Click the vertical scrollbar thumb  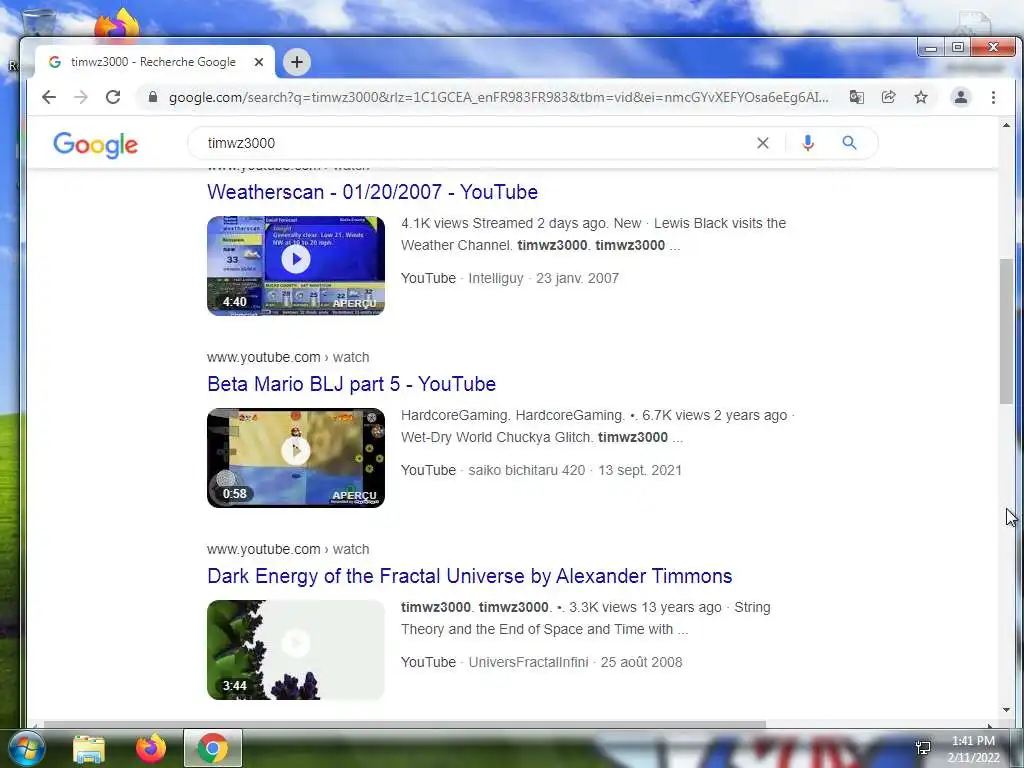[1006, 331]
